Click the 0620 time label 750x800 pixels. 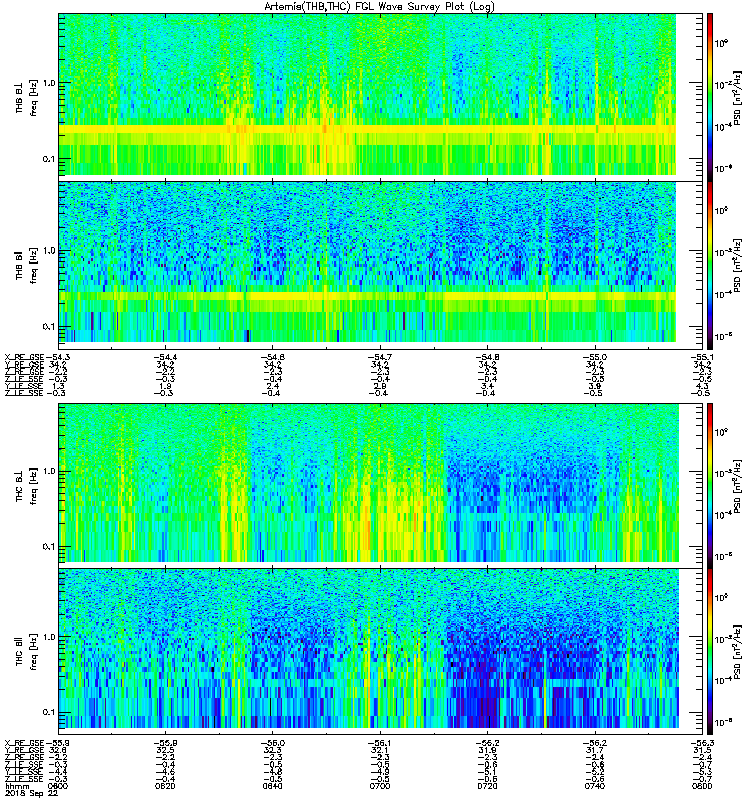(165, 786)
